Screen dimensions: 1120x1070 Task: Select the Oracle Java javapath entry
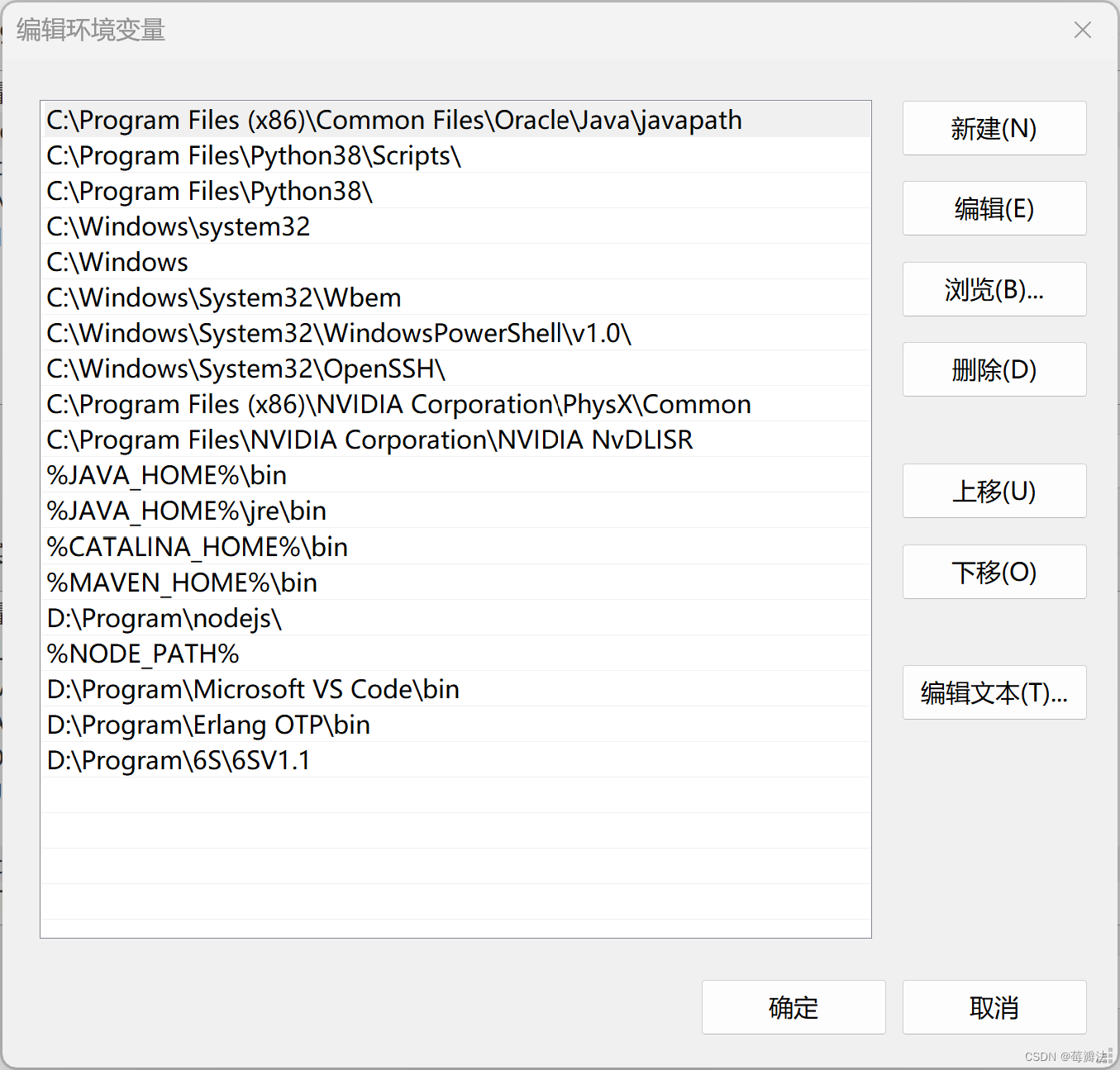tap(393, 120)
